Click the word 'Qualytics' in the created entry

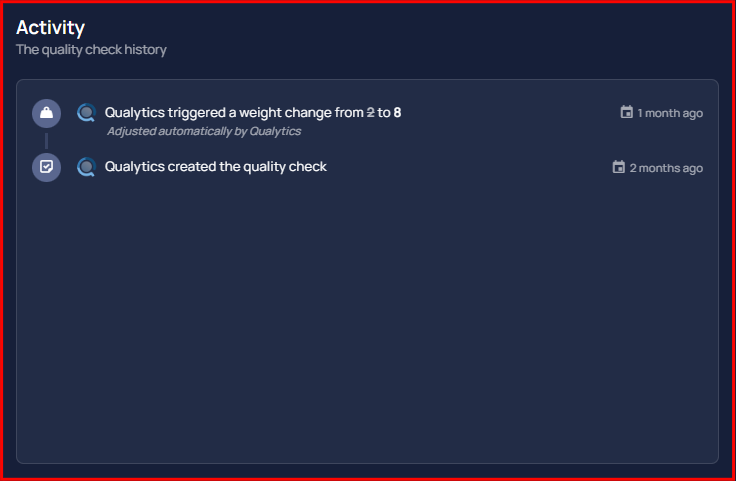pos(135,167)
